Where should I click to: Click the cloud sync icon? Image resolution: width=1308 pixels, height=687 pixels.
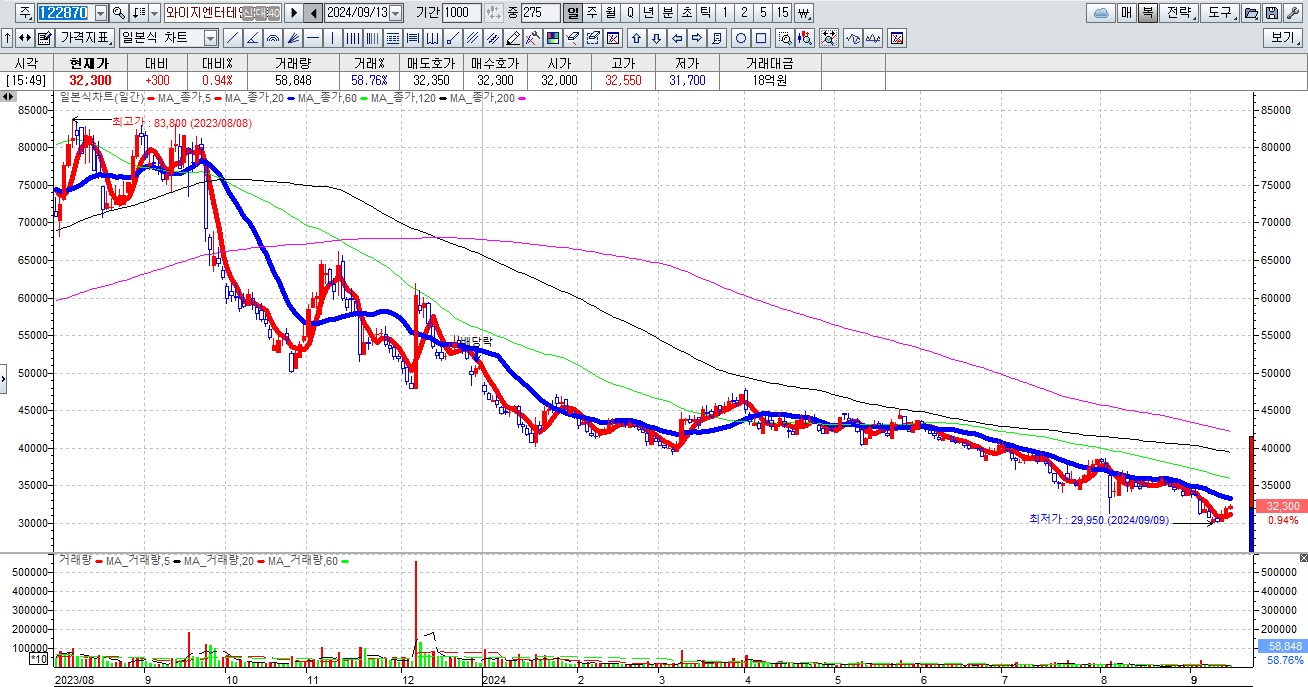1101,13
